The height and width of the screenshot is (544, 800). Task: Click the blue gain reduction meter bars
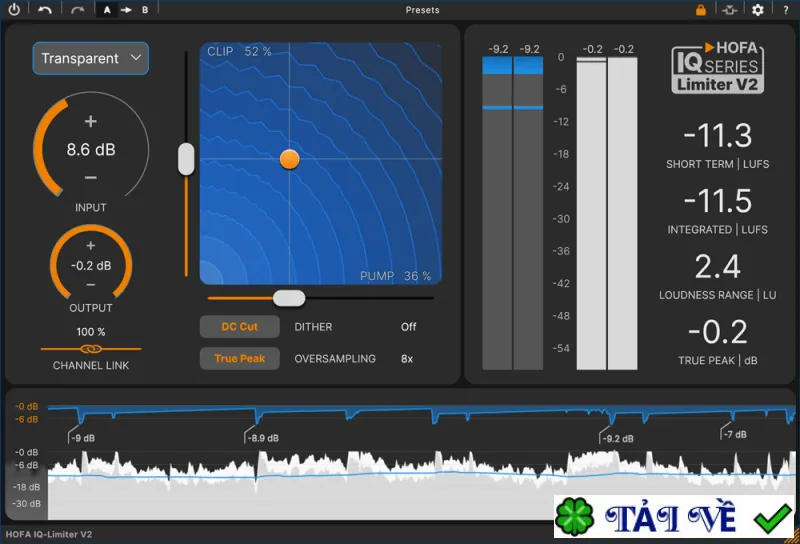512,213
